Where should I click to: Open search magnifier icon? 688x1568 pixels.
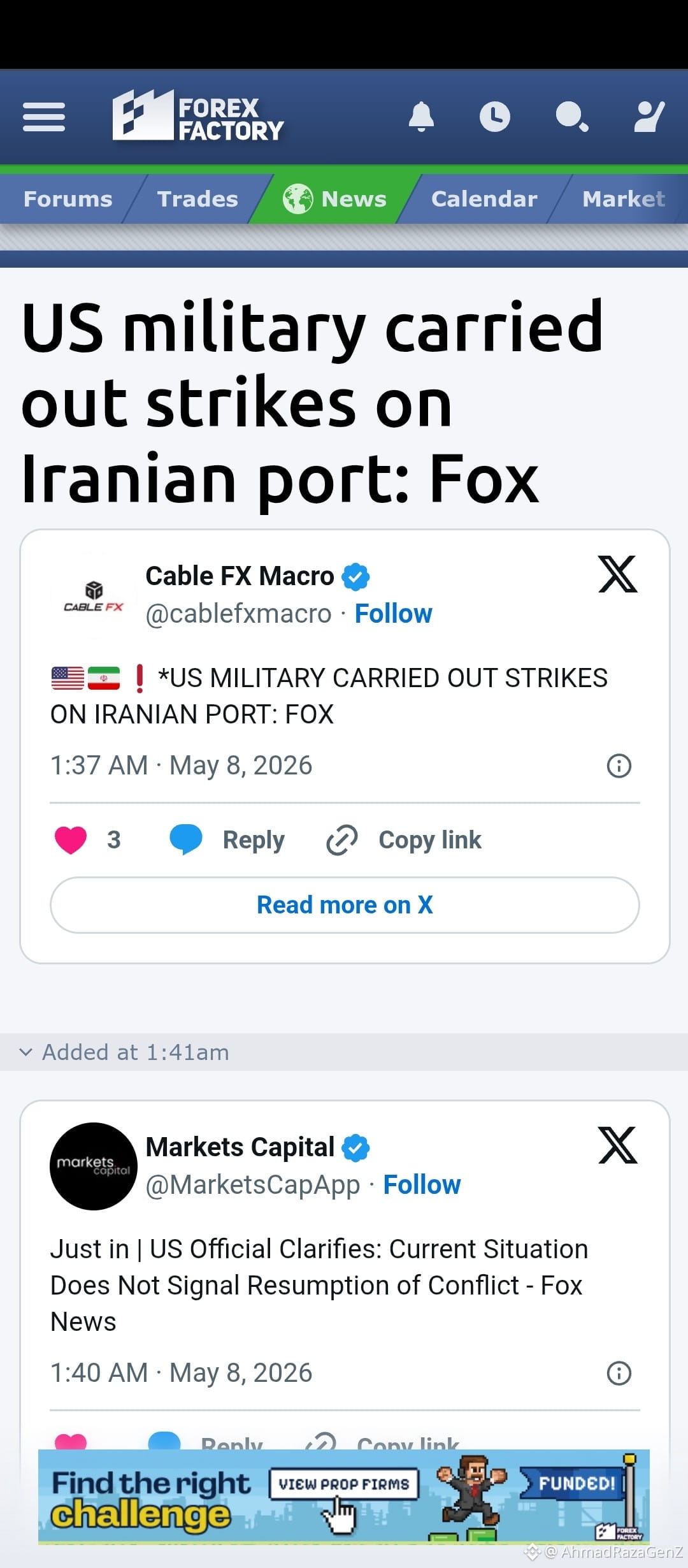tap(571, 117)
